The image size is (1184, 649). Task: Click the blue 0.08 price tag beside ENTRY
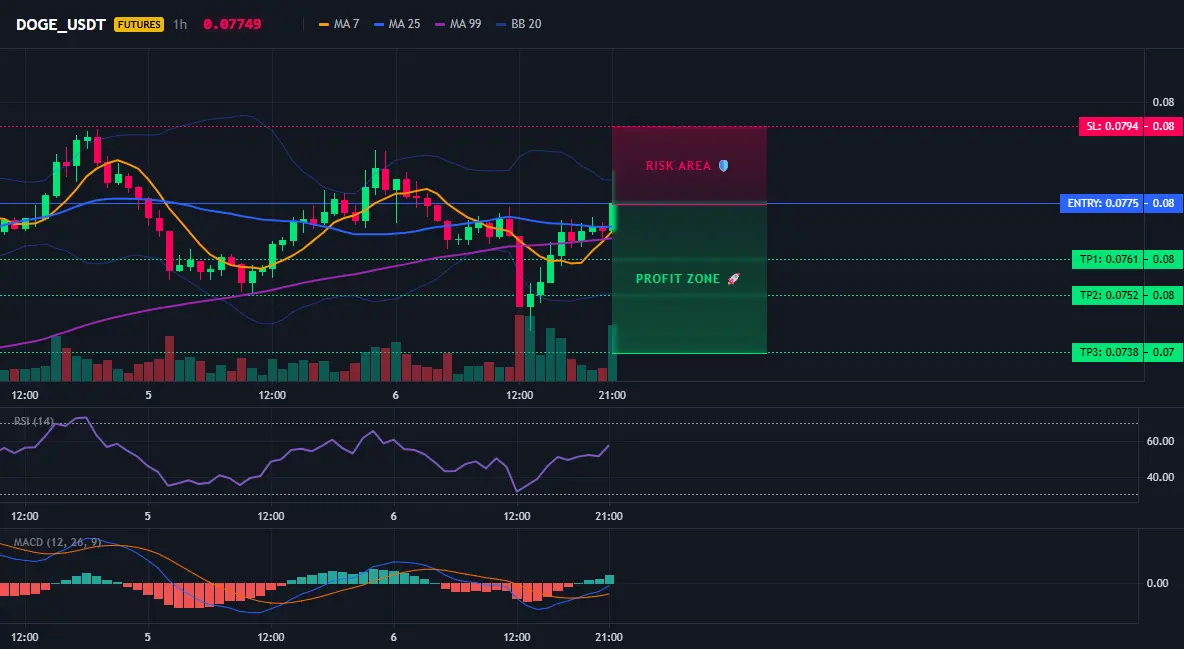1164,203
